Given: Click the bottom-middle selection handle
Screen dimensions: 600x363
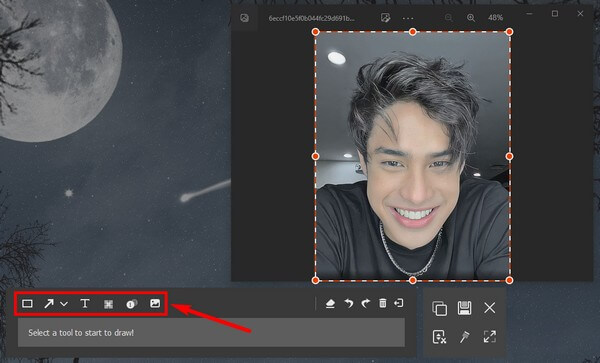Looking at the screenshot, I should [412, 280].
